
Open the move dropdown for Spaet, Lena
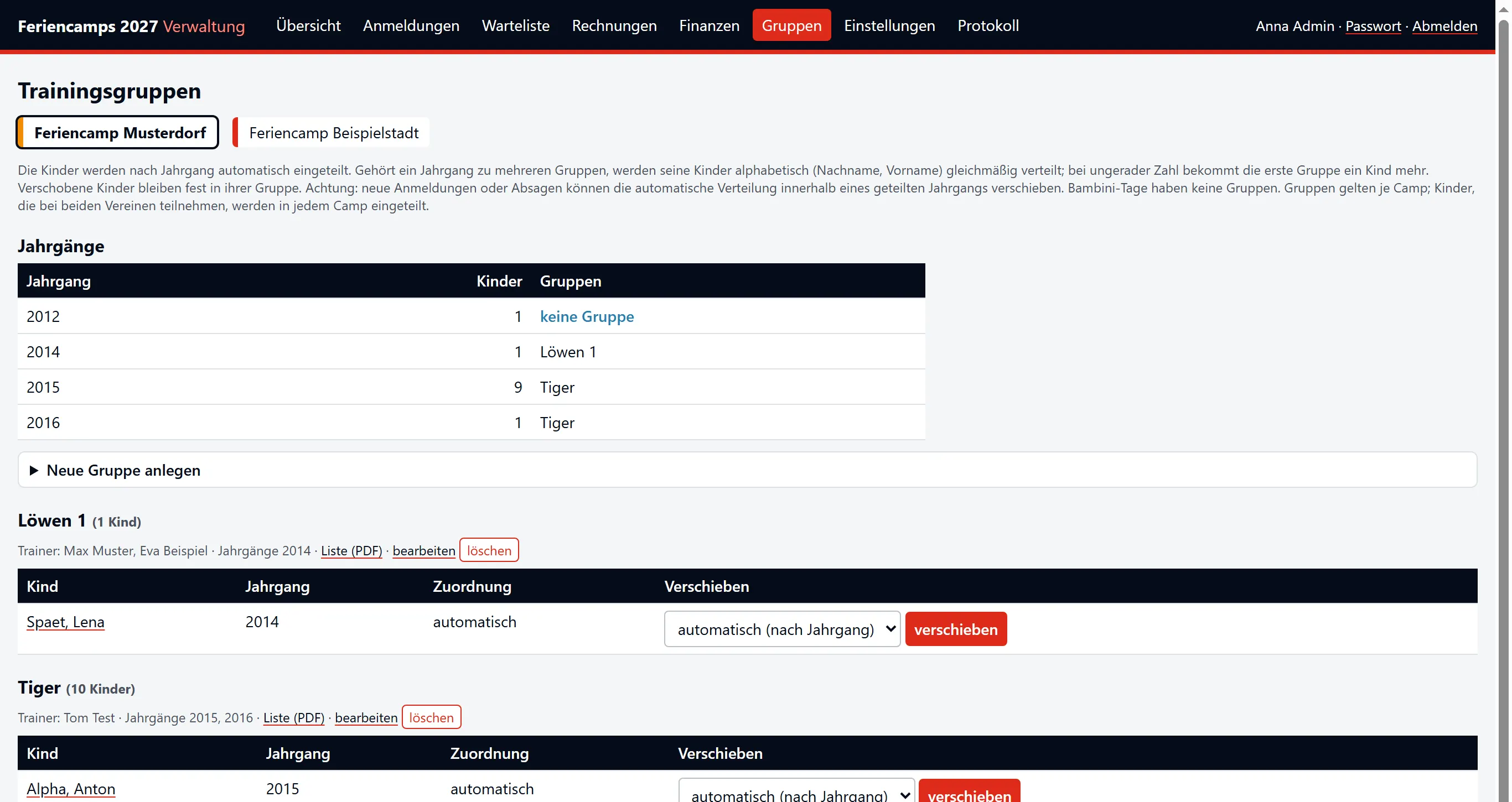point(782,629)
